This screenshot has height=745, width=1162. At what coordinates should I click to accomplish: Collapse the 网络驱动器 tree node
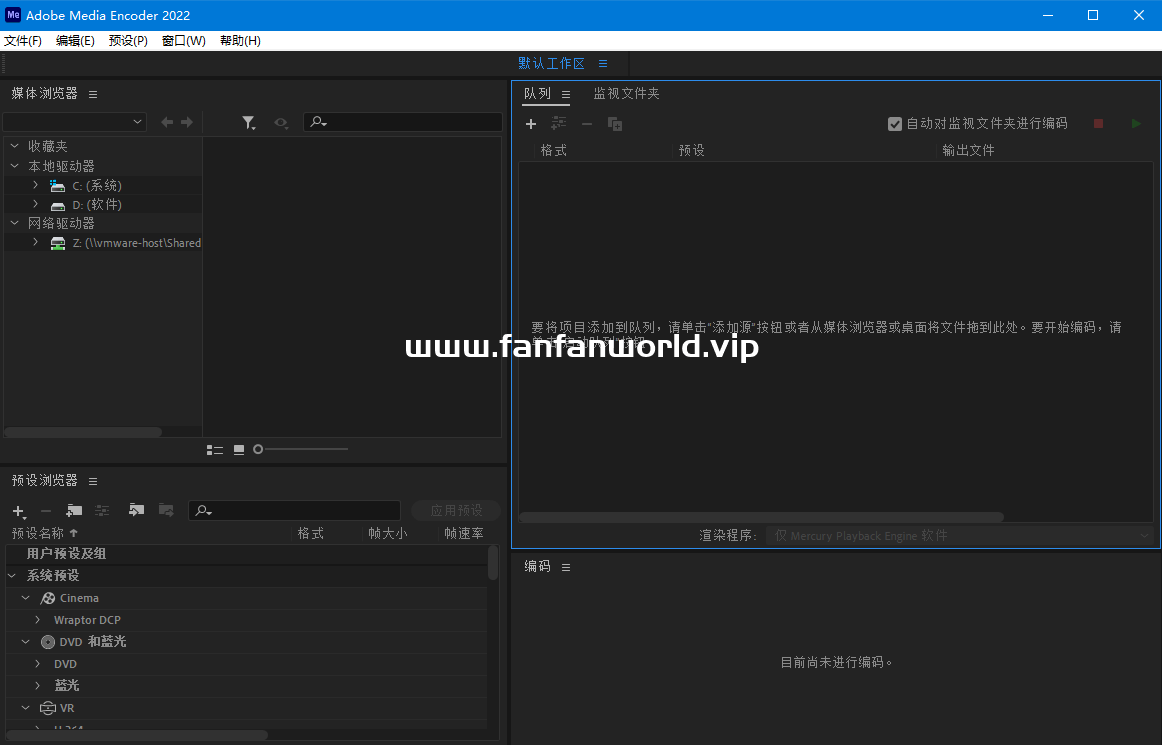(x=15, y=223)
